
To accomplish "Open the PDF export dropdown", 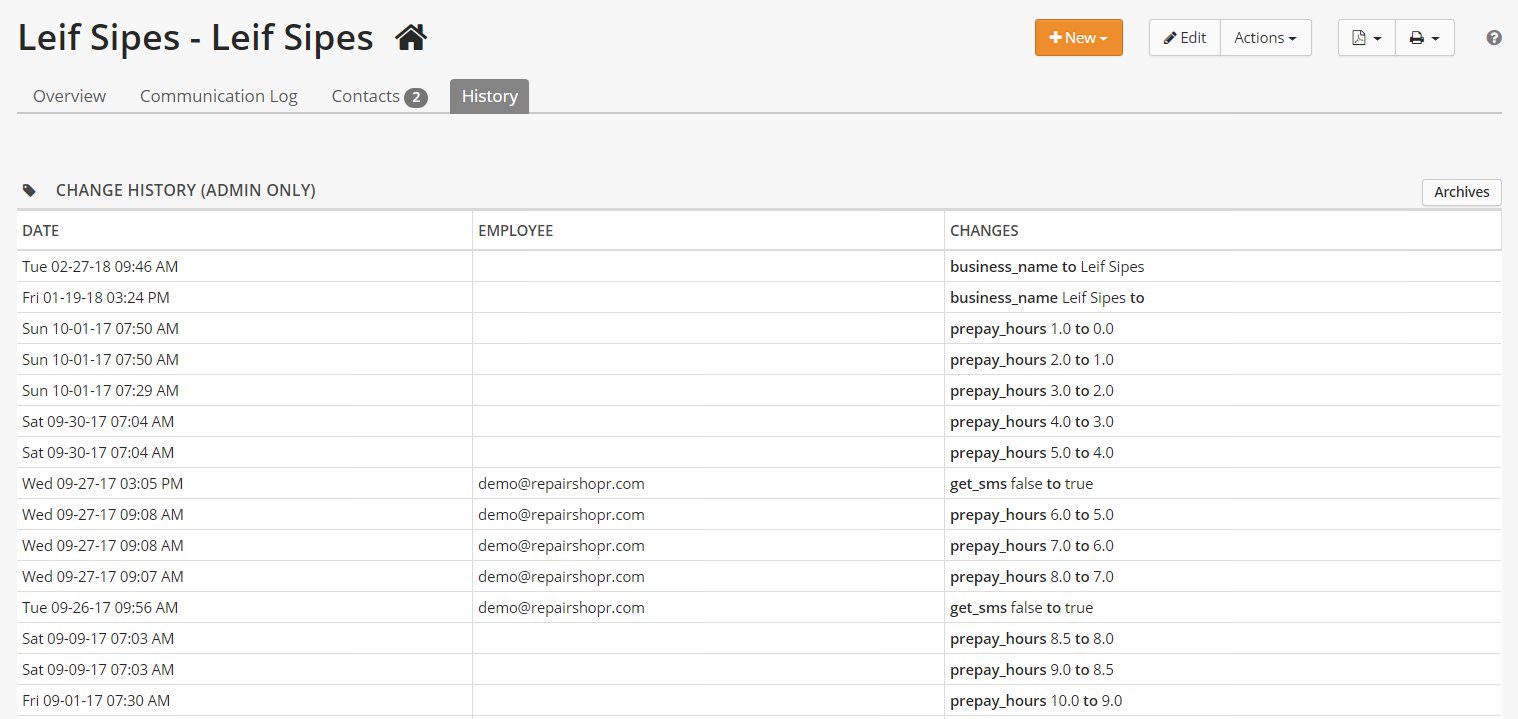I will 1367,38.
